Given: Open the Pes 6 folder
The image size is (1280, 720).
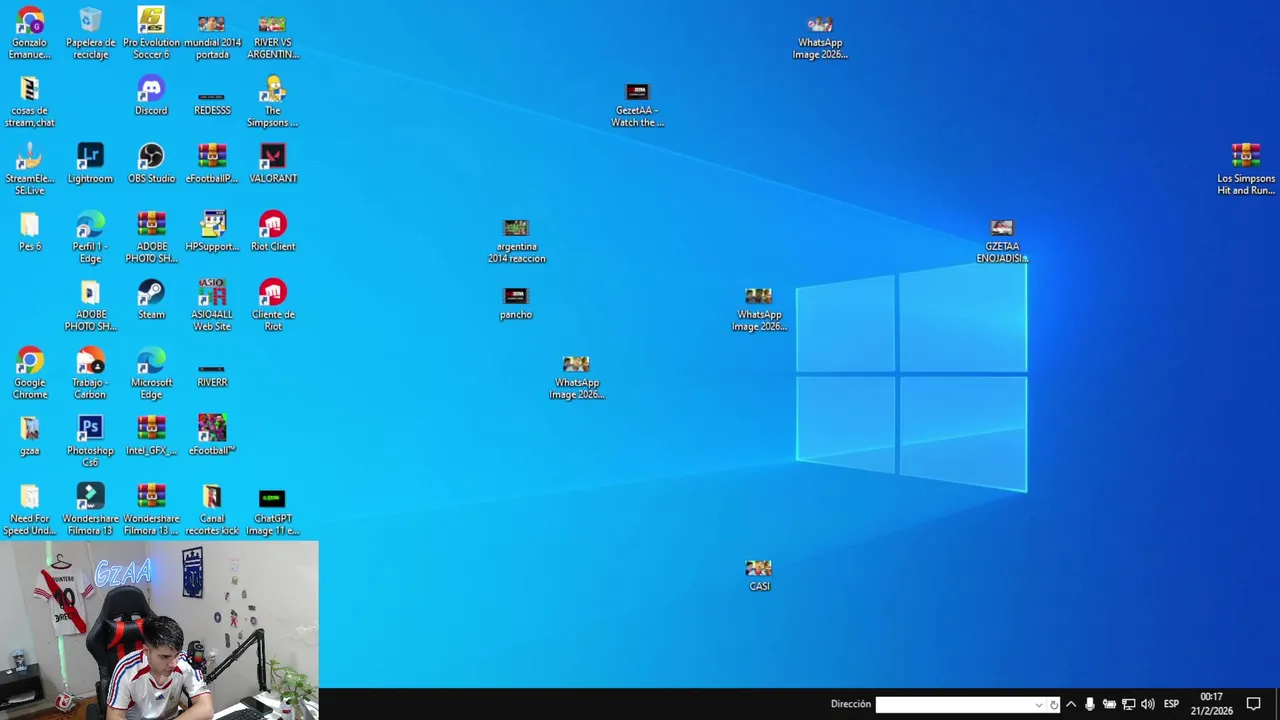Looking at the screenshot, I should pos(30,231).
